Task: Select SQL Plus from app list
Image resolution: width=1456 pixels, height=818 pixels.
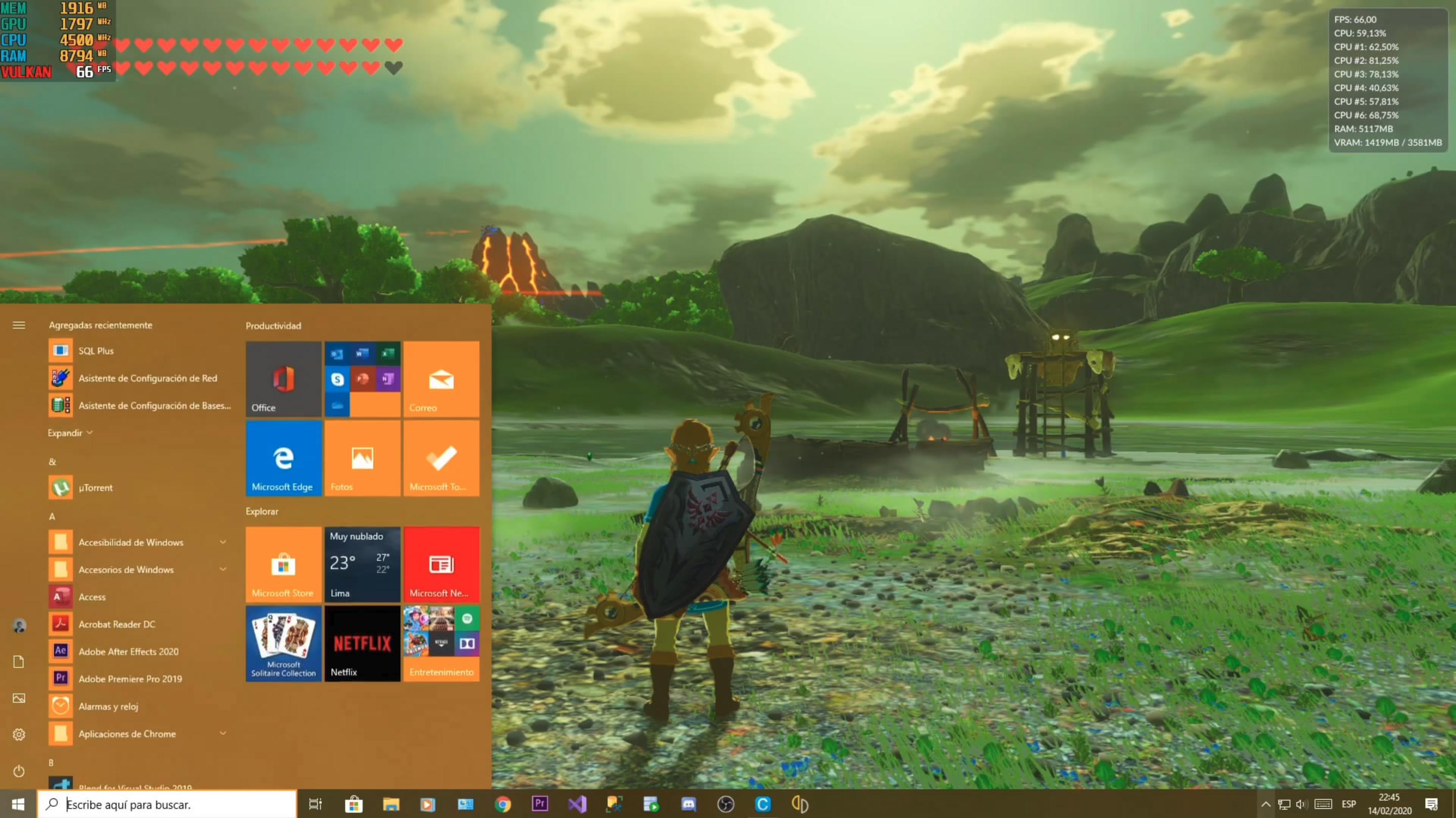Action: click(x=96, y=351)
